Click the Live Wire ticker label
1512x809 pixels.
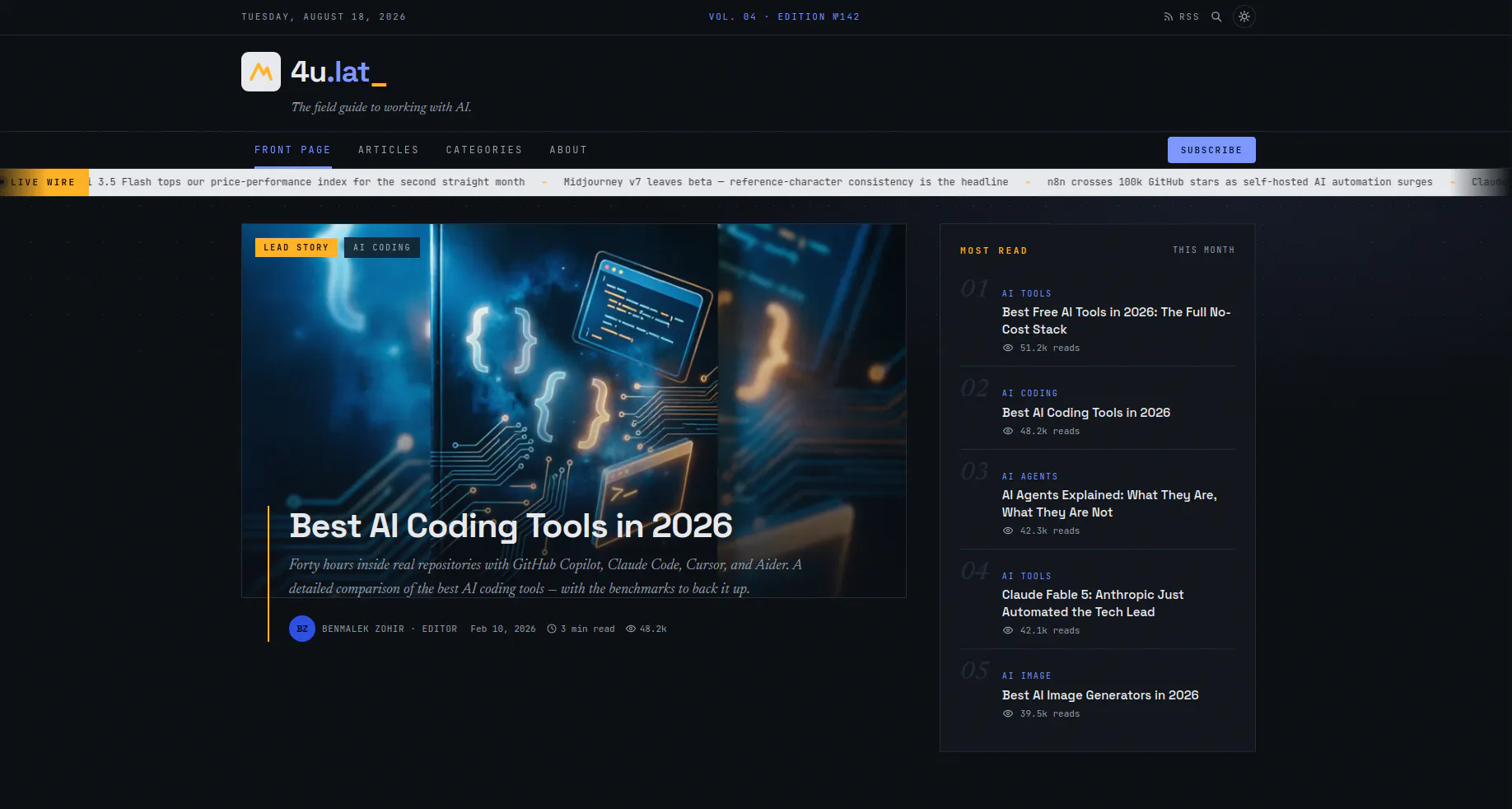[x=43, y=182]
